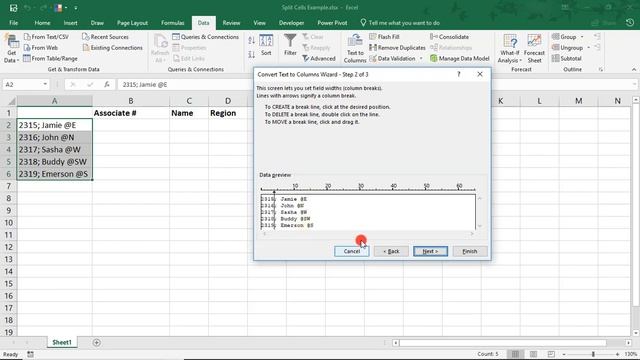Open Existing Connections
The height and width of the screenshot is (360, 640).
pos(112,48)
